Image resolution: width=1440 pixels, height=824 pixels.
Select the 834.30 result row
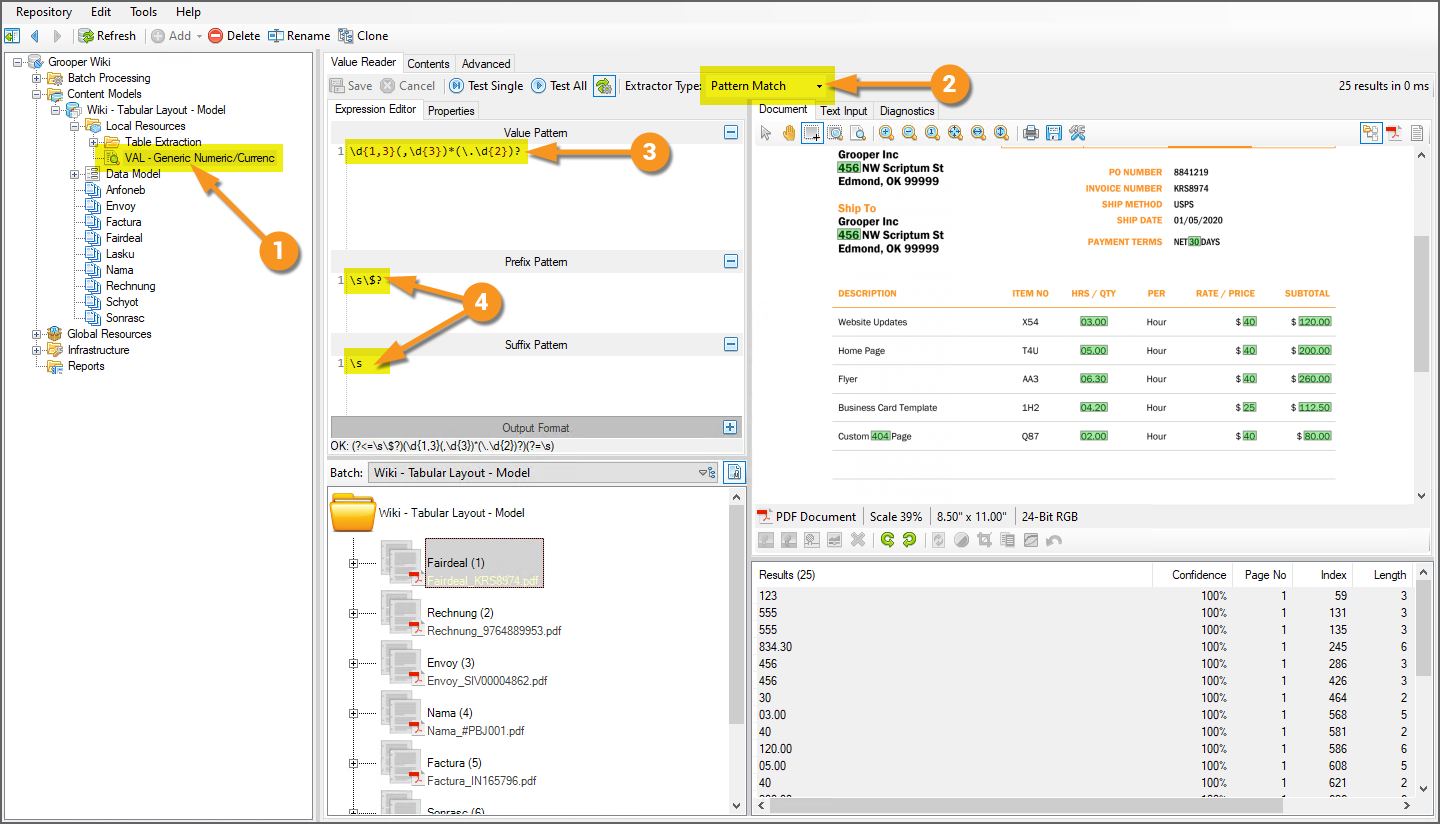1080,647
